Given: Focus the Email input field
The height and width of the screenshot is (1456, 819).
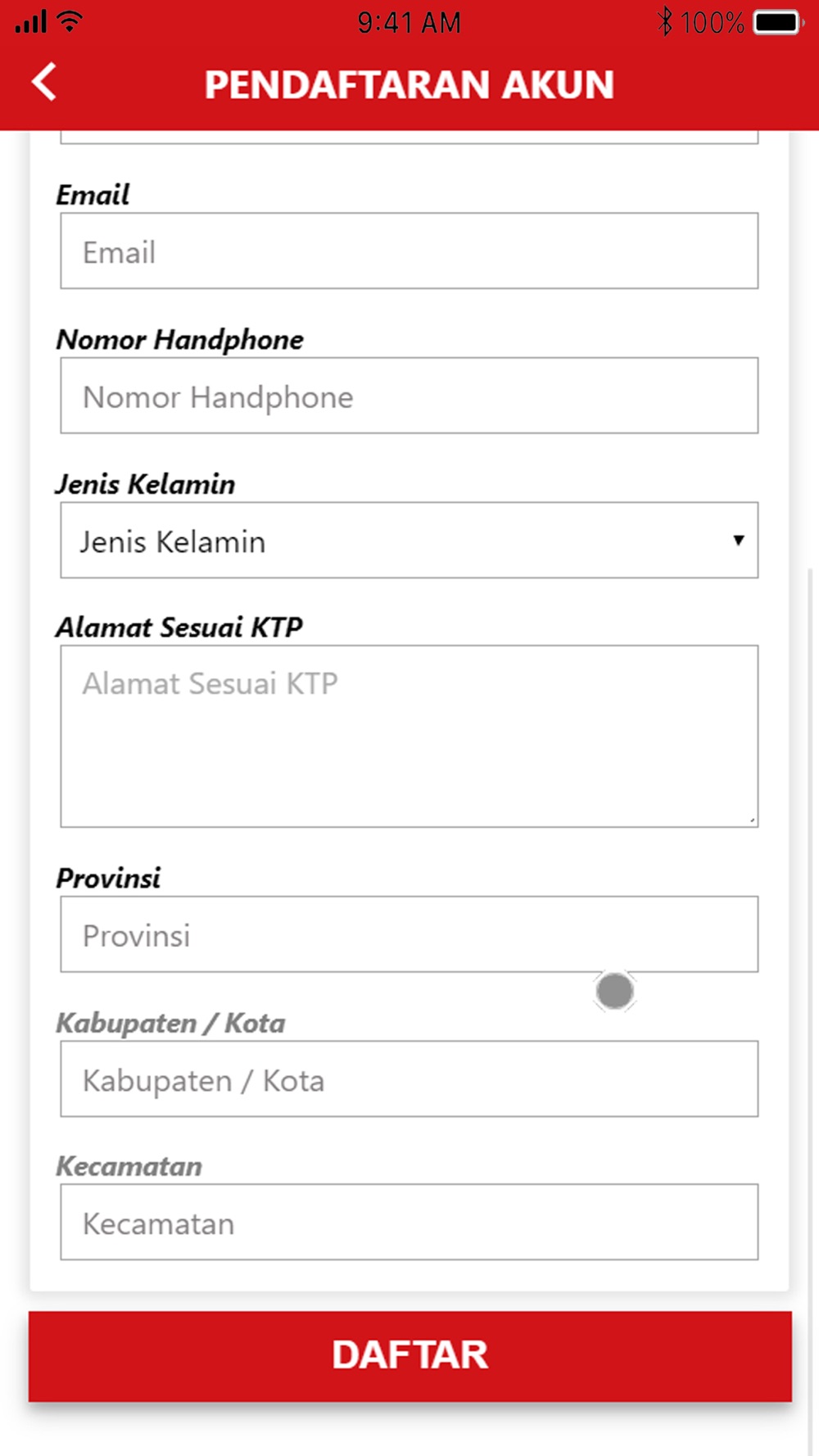Looking at the screenshot, I should point(409,251).
